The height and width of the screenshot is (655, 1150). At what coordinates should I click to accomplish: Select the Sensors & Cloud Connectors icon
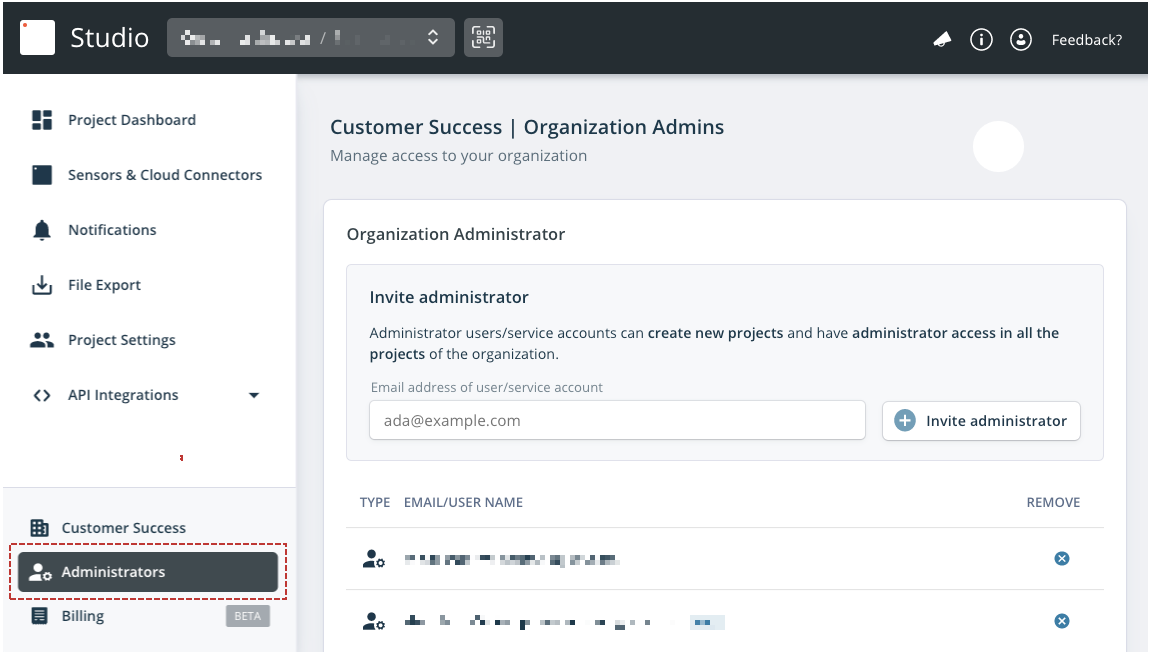coord(42,174)
